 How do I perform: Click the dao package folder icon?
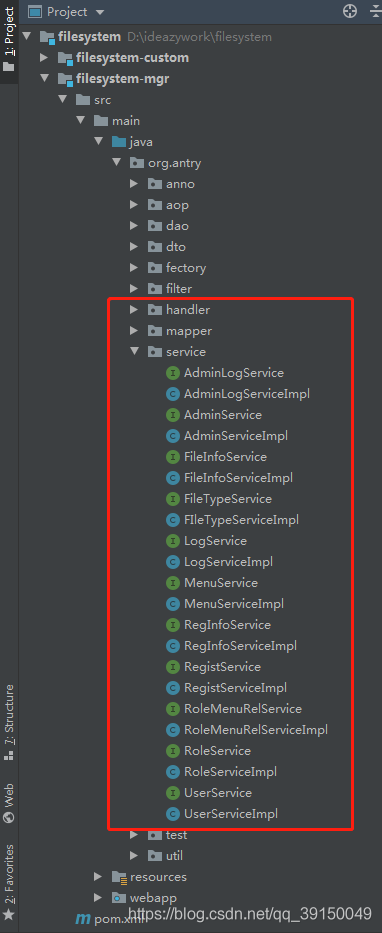(x=155, y=226)
